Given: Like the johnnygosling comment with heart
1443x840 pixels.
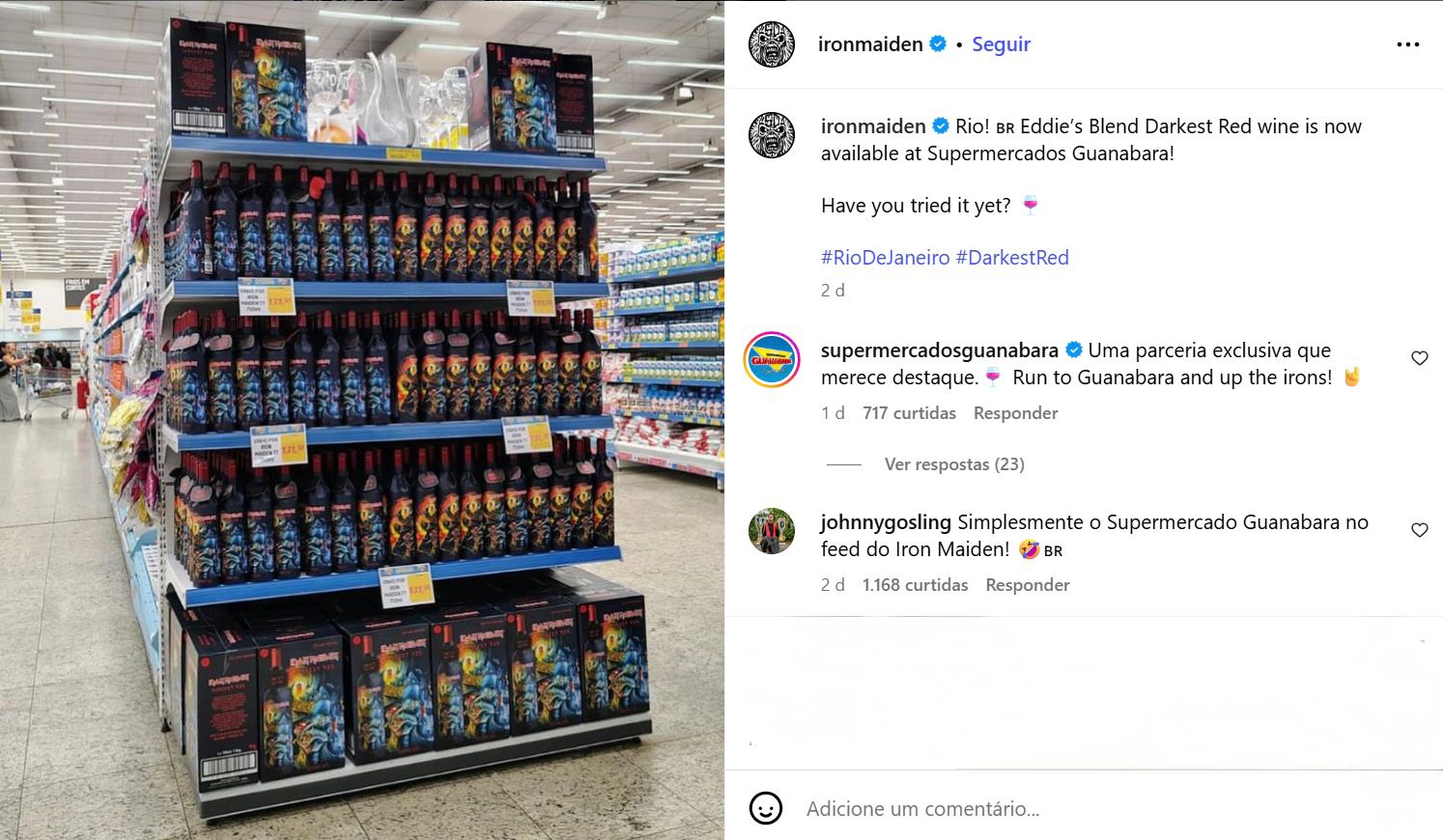Looking at the screenshot, I should [1419, 530].
